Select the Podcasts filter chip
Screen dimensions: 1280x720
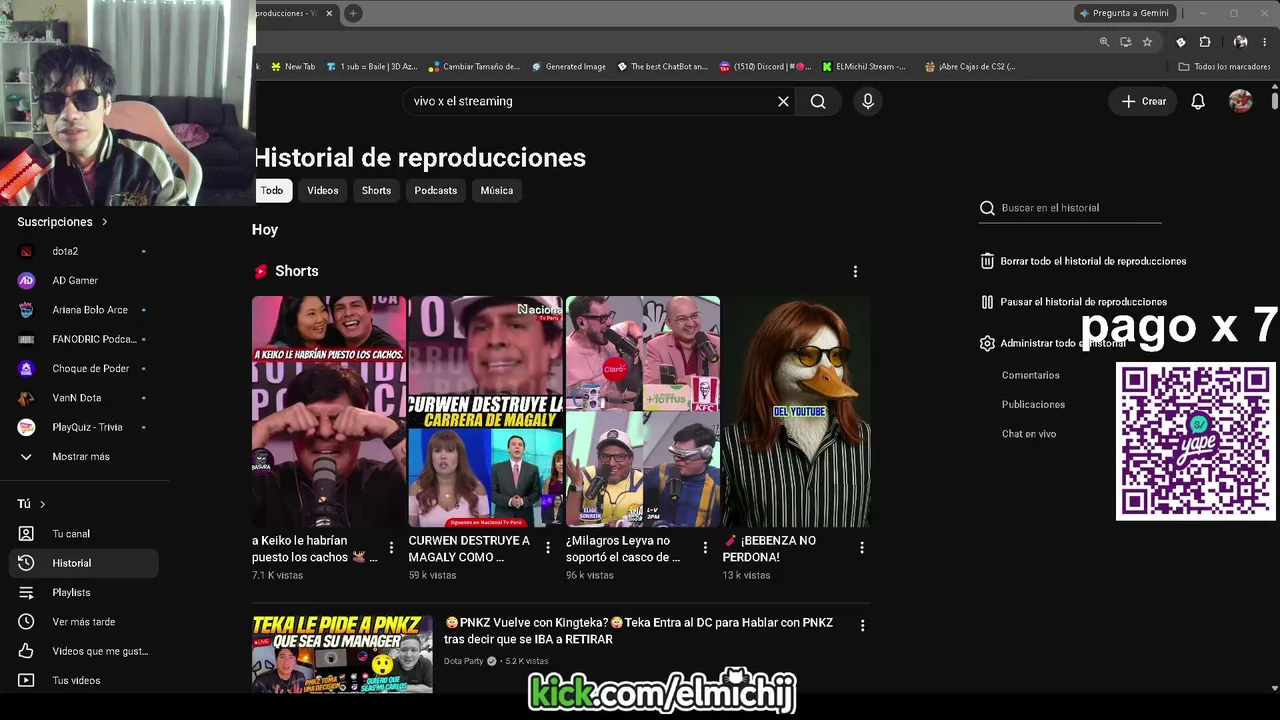(x=436, y=190)
